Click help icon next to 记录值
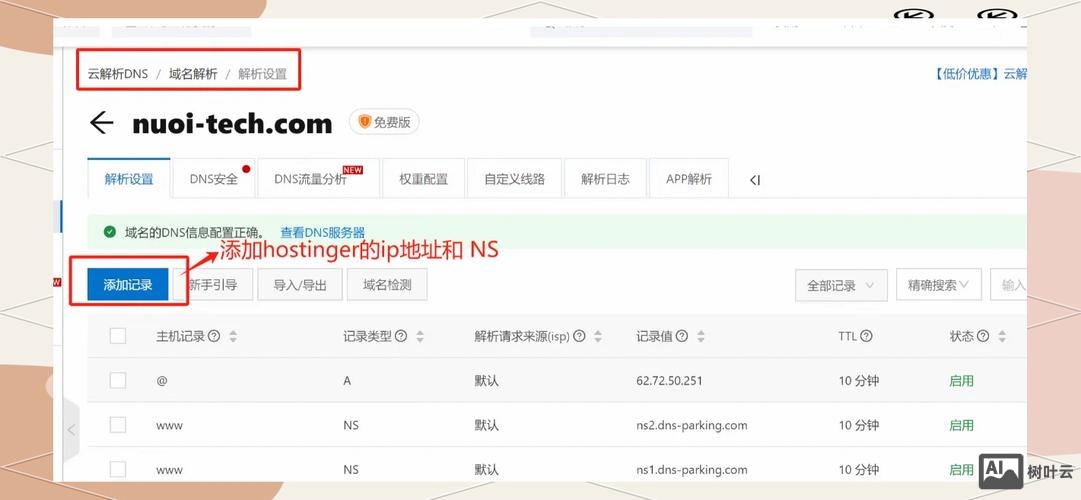The image size is (1081, 500). click(x=682, y=336)
